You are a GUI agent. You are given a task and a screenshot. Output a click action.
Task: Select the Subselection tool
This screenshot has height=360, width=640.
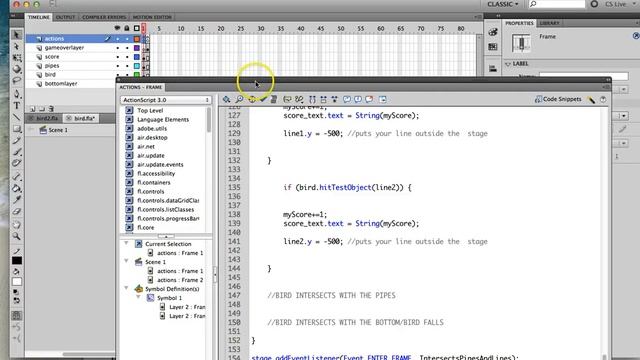tap(17, 47)
